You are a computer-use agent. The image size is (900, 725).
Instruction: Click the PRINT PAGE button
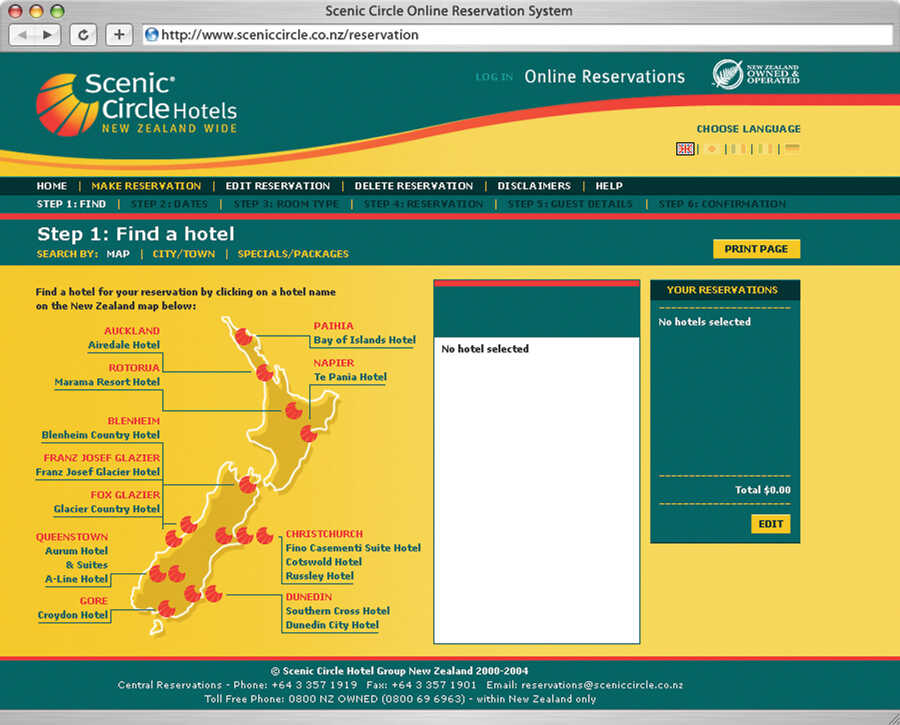756,249
